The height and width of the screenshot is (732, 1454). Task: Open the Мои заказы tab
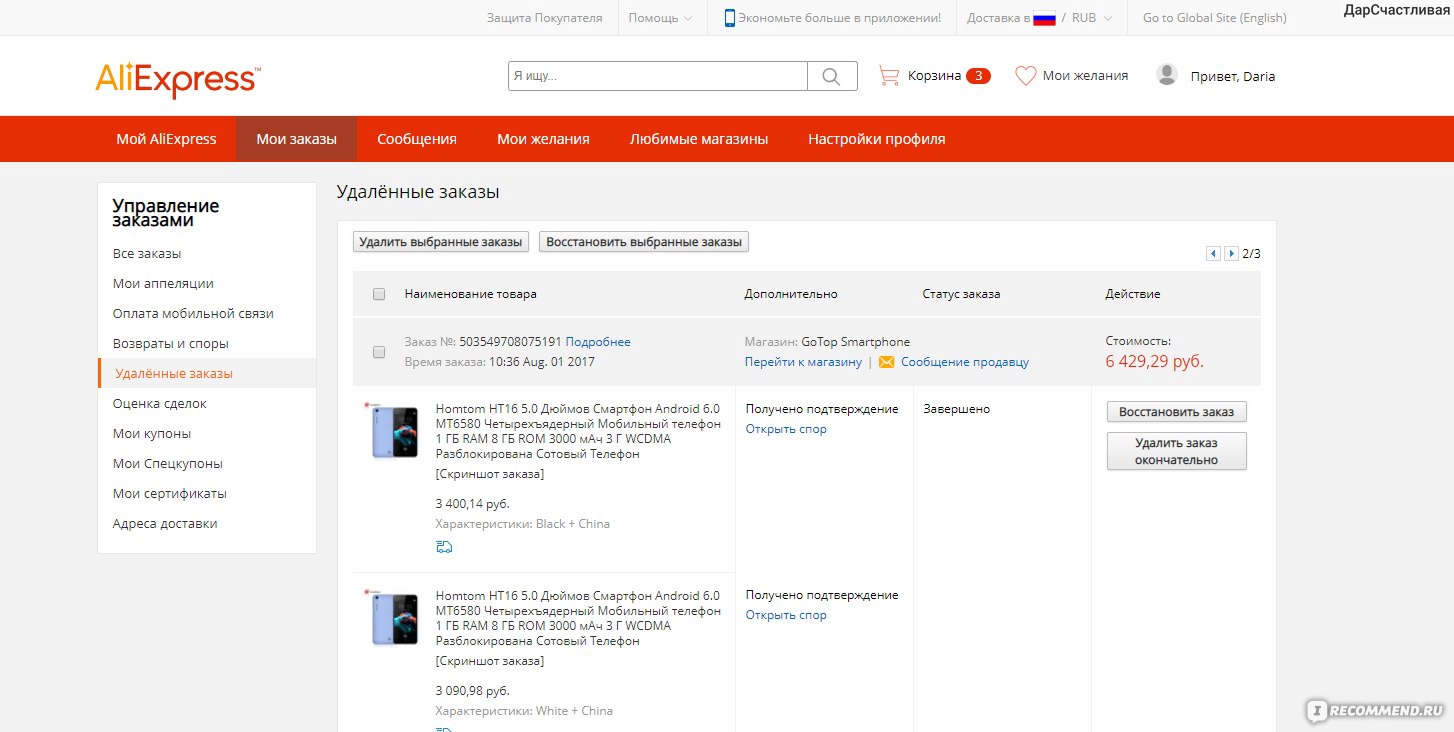point(296,139)
